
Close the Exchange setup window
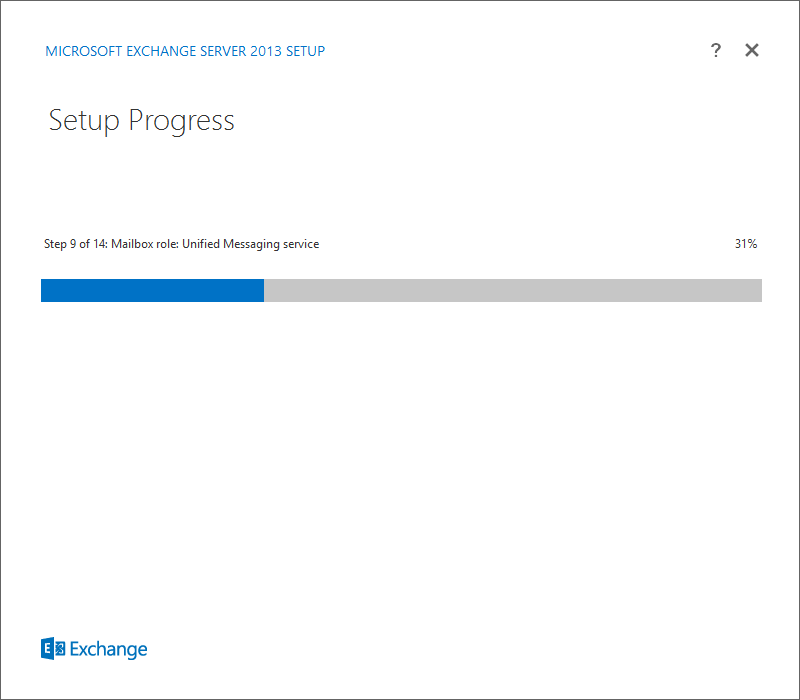click(x=752, y=51)
